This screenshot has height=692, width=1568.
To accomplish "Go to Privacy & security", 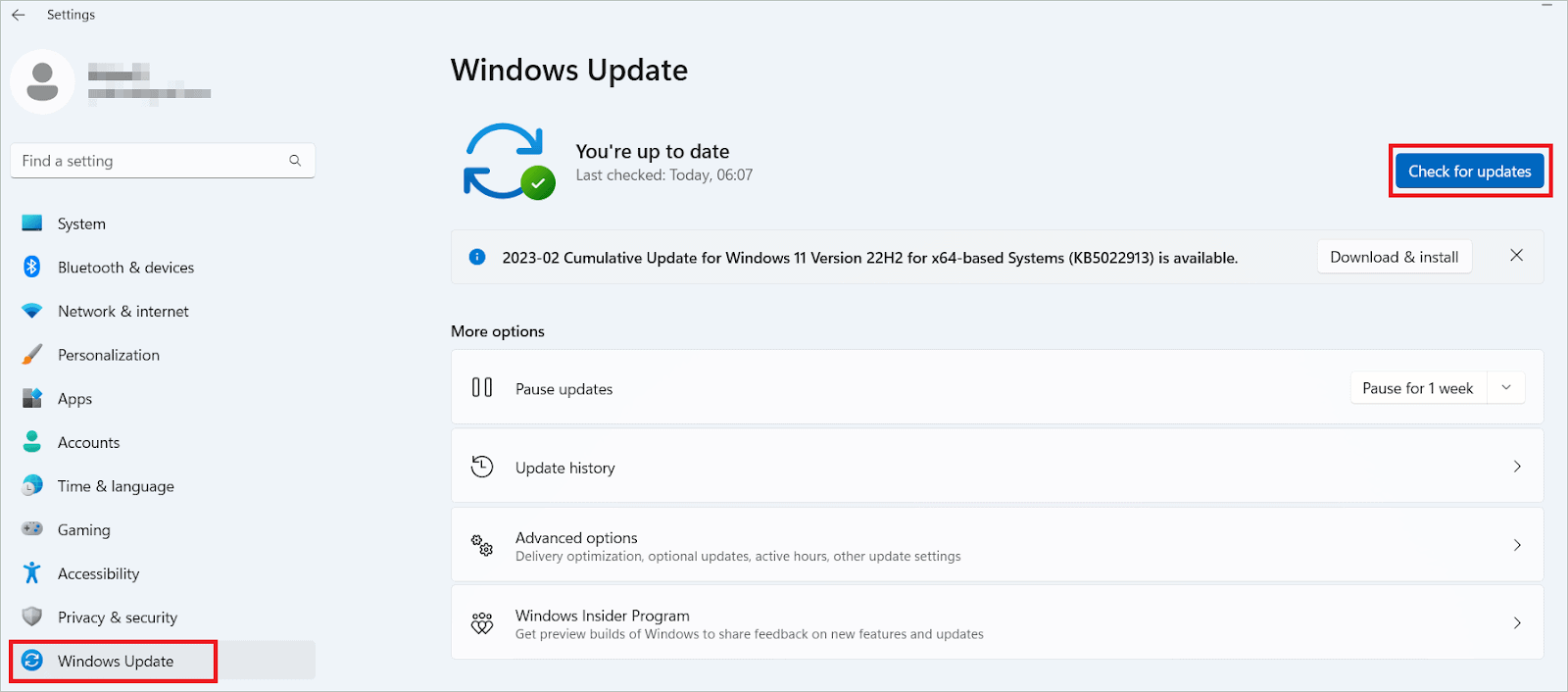I will point(163,618).
